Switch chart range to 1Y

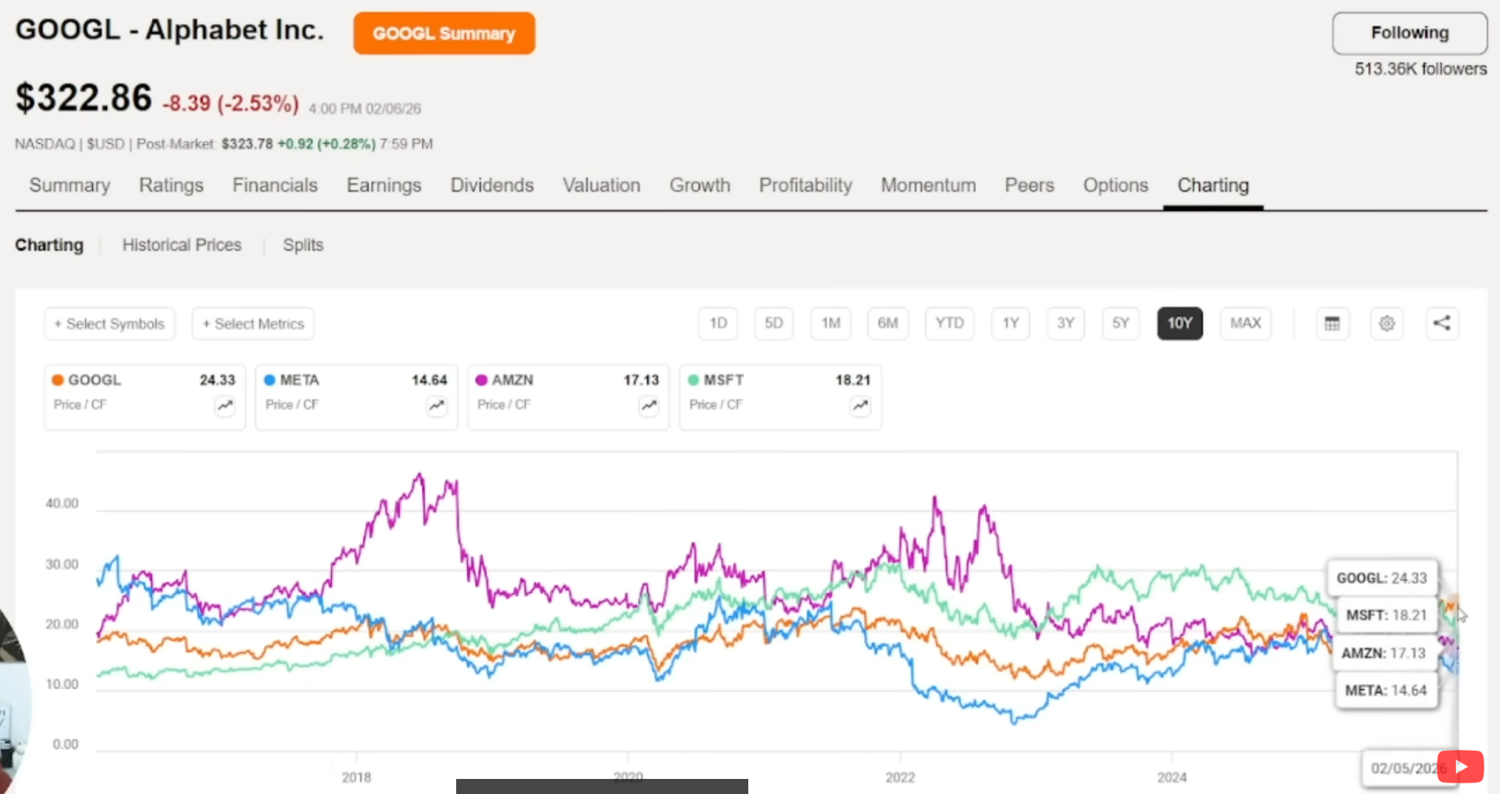click(x=1010, y=323)
